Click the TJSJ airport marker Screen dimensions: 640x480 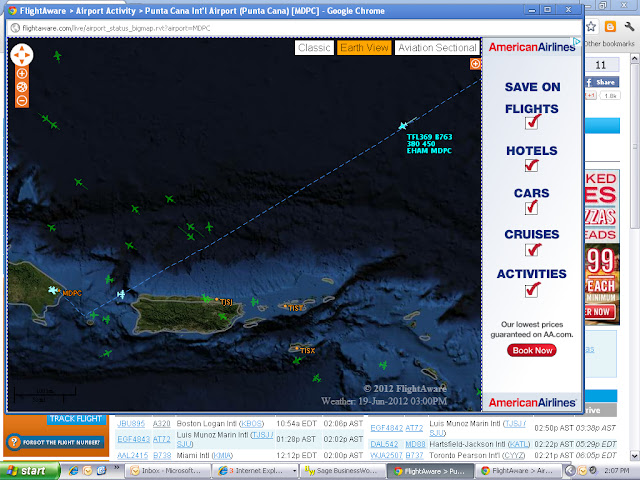[217, 299]
